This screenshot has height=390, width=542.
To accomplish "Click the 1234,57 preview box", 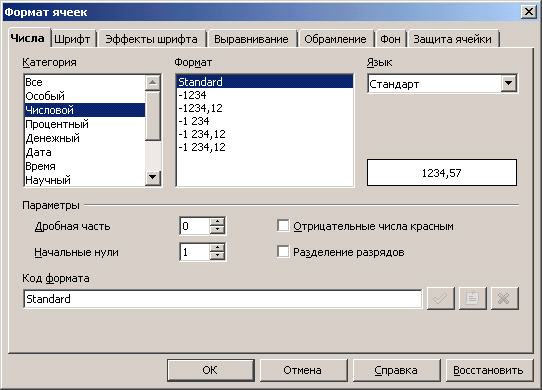I will coord(442,173).
